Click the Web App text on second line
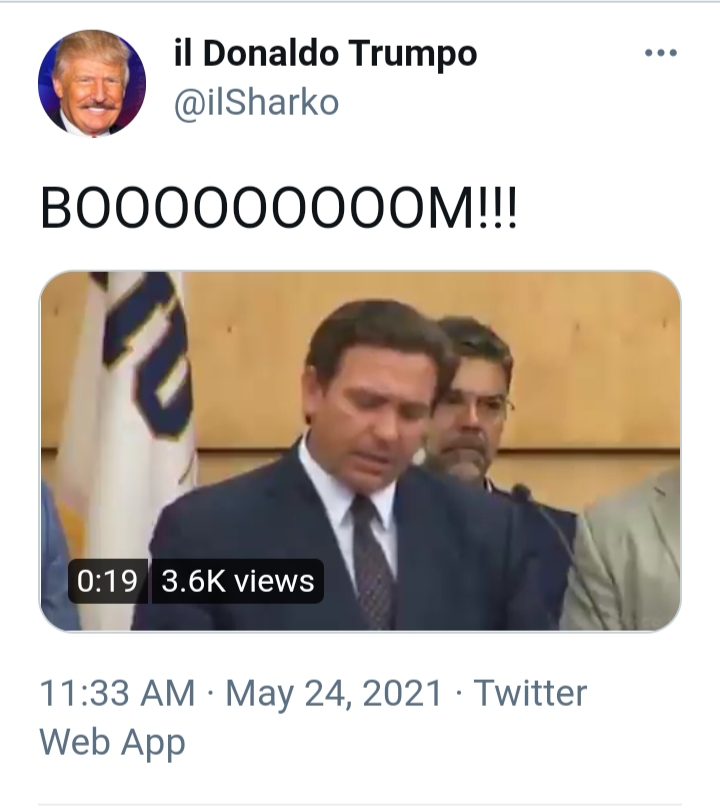 112,742
